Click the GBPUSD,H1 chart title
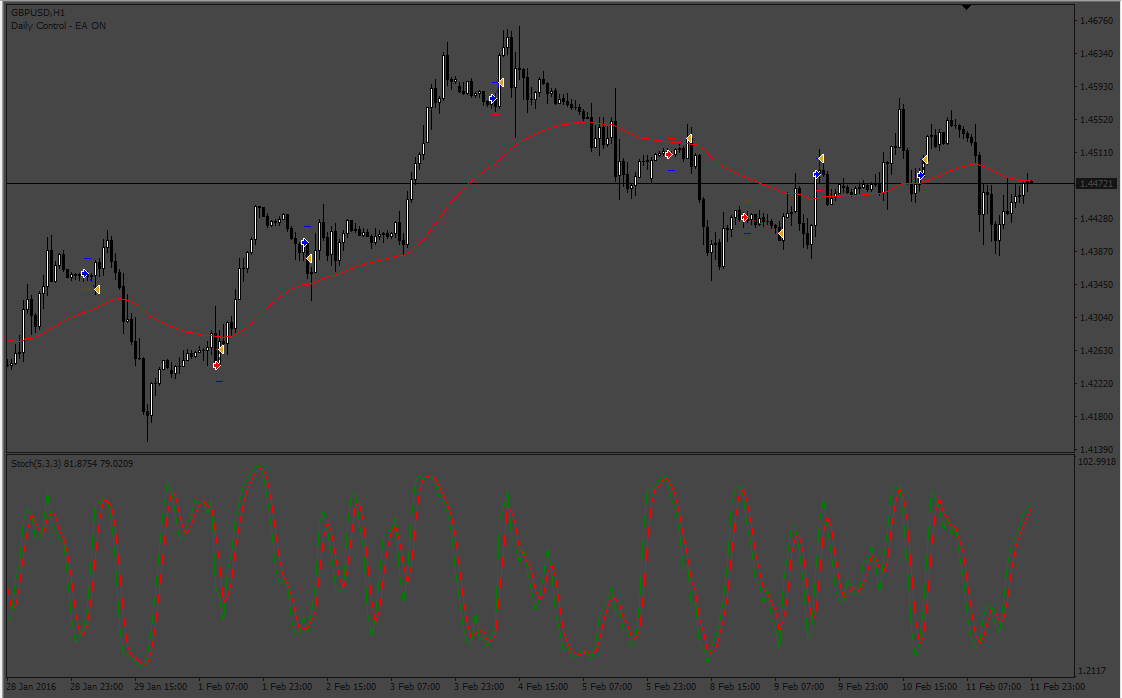 [x=38, y=13]
